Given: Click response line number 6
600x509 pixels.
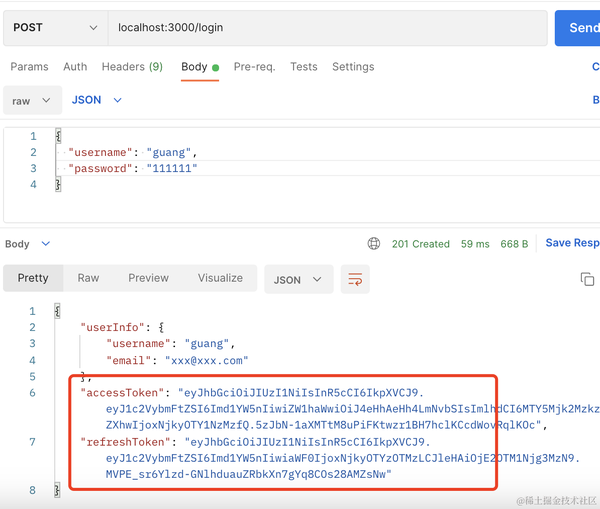Looking at the screenshot, I should point(33,393).
